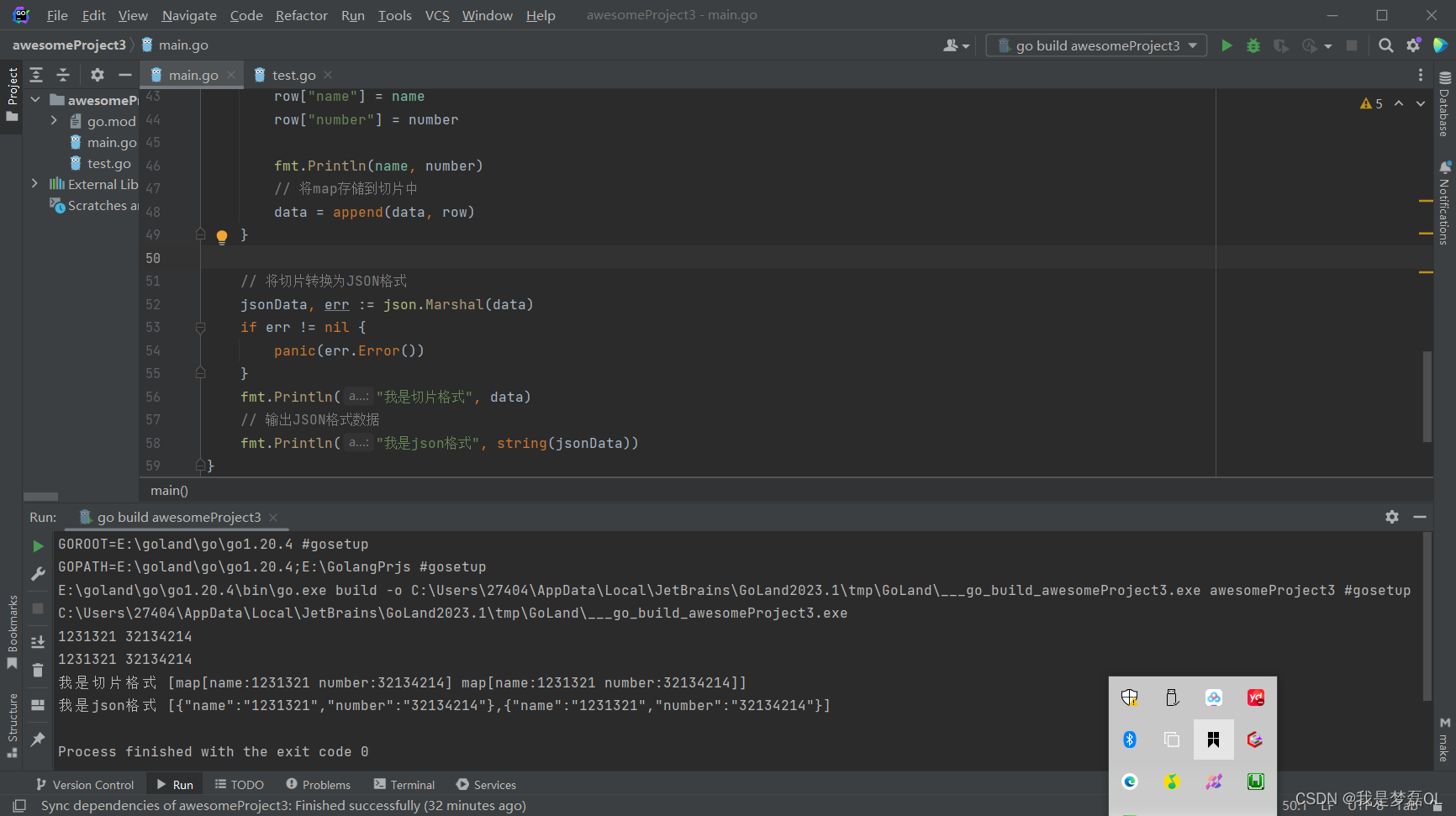Start debugging with the bug icon
The image size is (1456, 816).
click(1253, 45)
